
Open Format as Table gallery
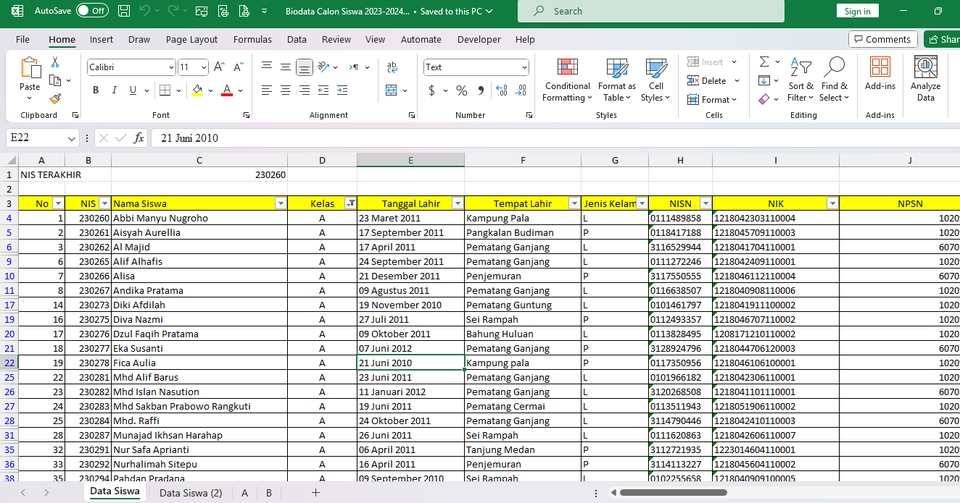(617, 80)
